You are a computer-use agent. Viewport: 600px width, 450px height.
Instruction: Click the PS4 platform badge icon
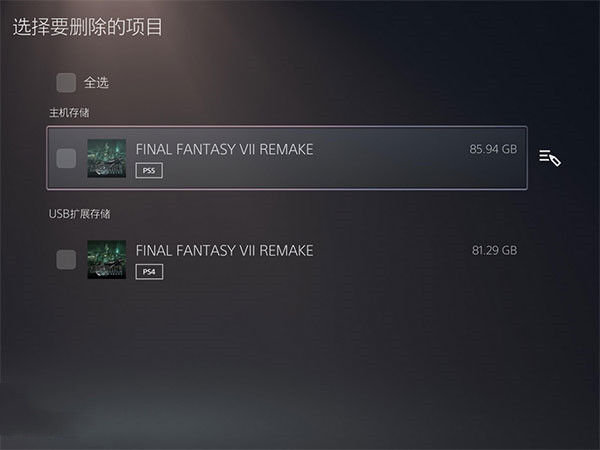149,272
